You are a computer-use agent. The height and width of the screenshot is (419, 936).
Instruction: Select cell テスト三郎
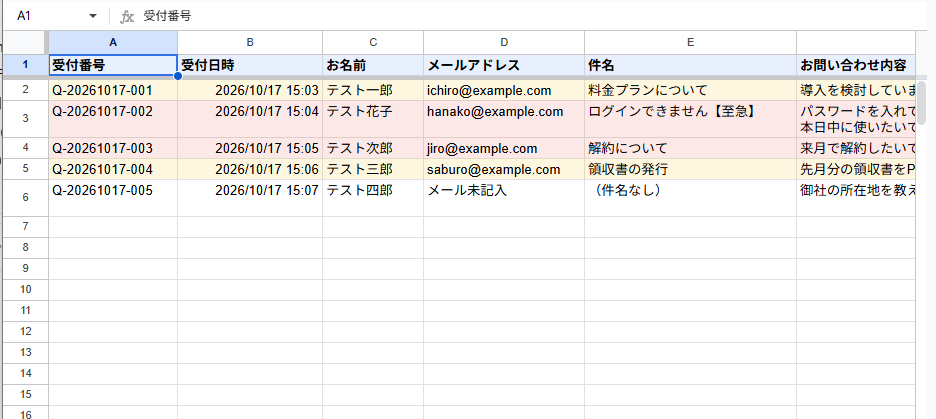pyautogui.click(x=373, y=169)
